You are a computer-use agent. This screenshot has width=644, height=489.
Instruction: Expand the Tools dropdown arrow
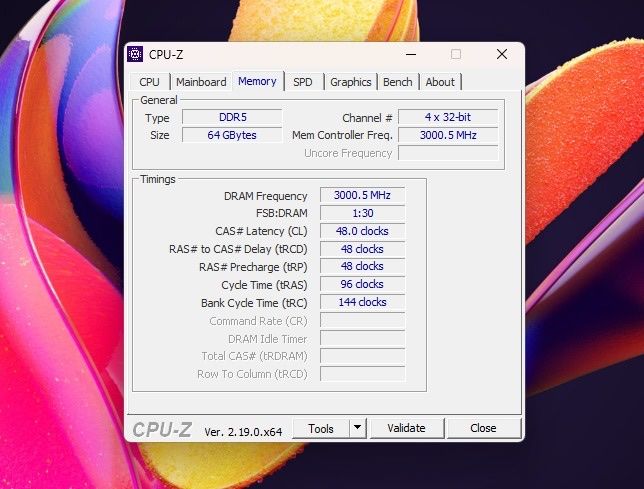click(x=358, y=429)
